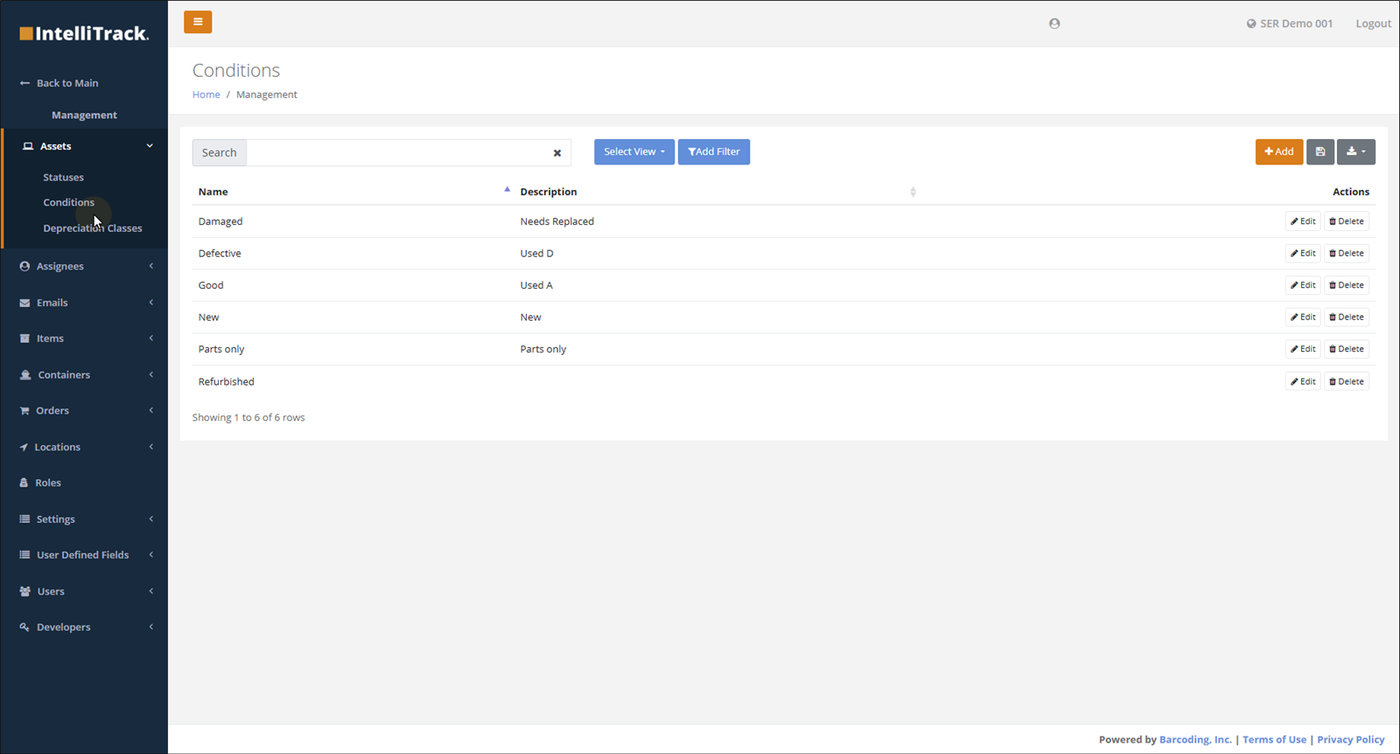Delete the Damaged condition row

point(1347,221)
